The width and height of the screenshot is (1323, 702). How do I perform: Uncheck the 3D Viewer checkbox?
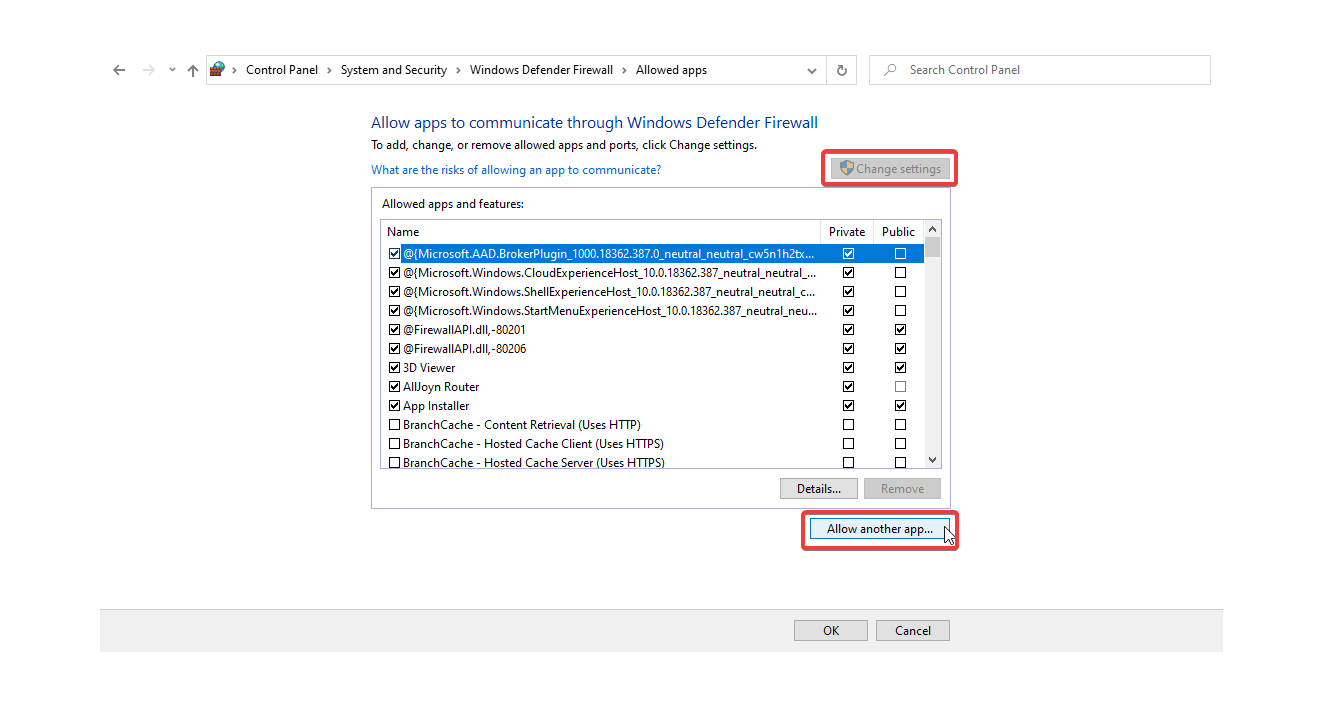pos(394,368)
